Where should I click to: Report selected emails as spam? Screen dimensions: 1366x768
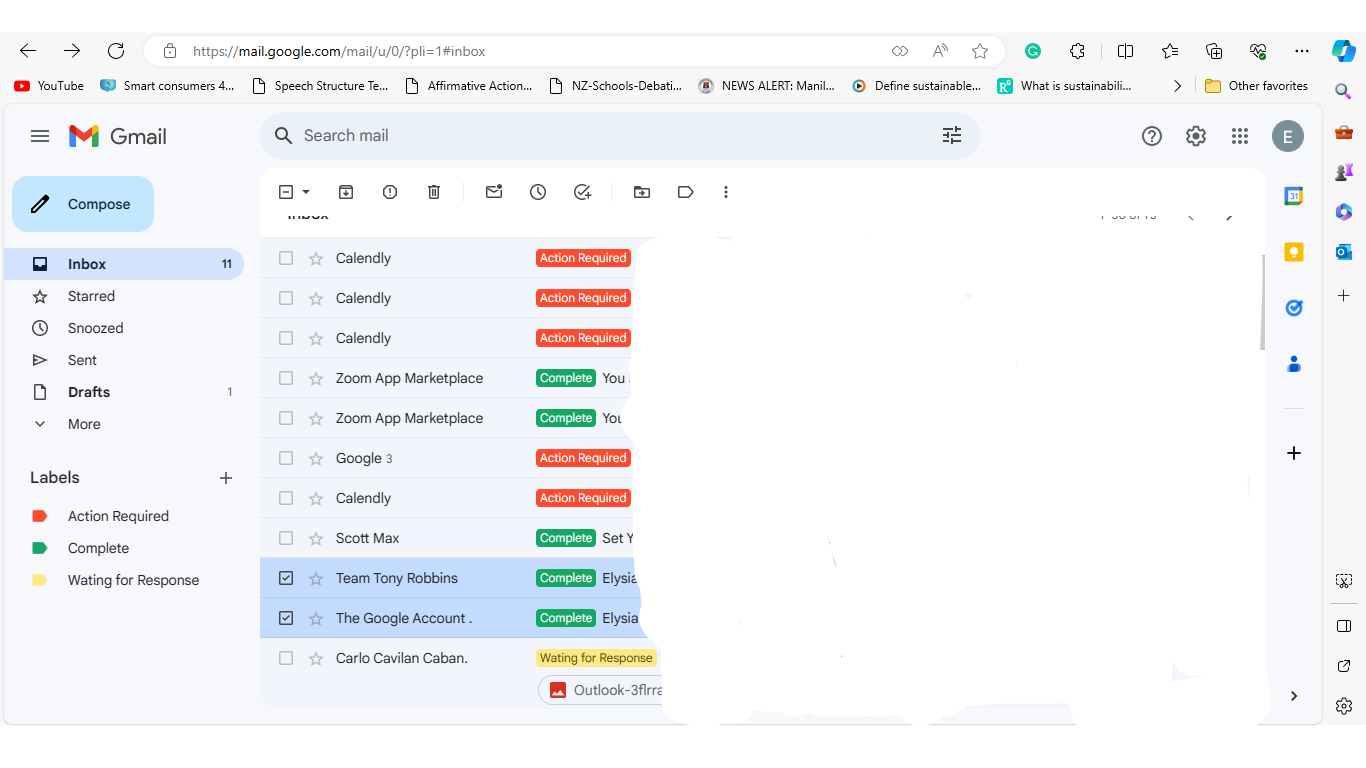click(390, 192)
